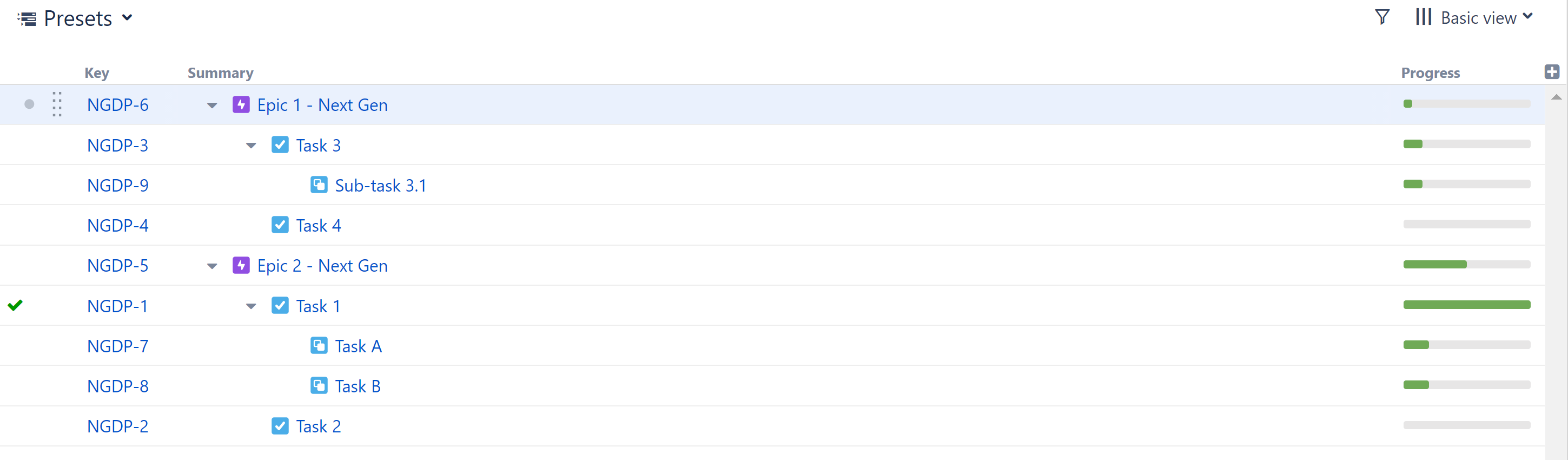
Task: Click the purple epic icon for Epic 2
Action: tap(241, 265)
